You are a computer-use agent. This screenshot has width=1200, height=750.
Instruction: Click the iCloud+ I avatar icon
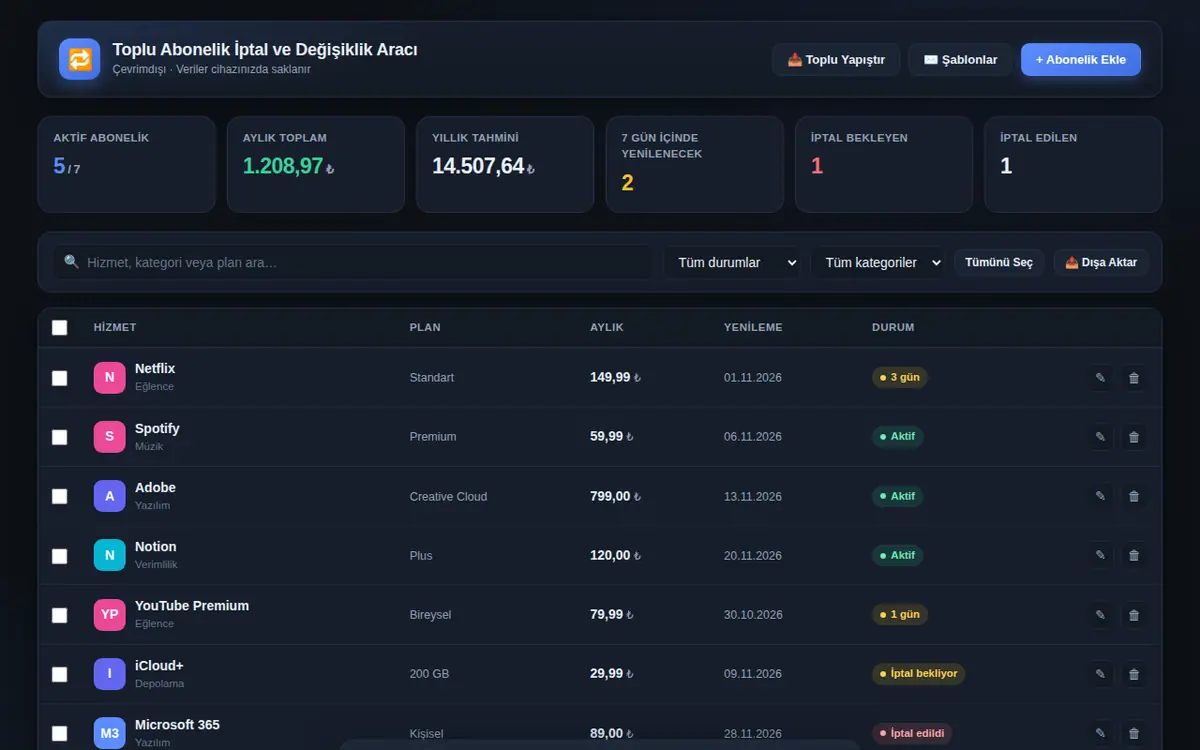pyautogui.click(x=110, y=674)
